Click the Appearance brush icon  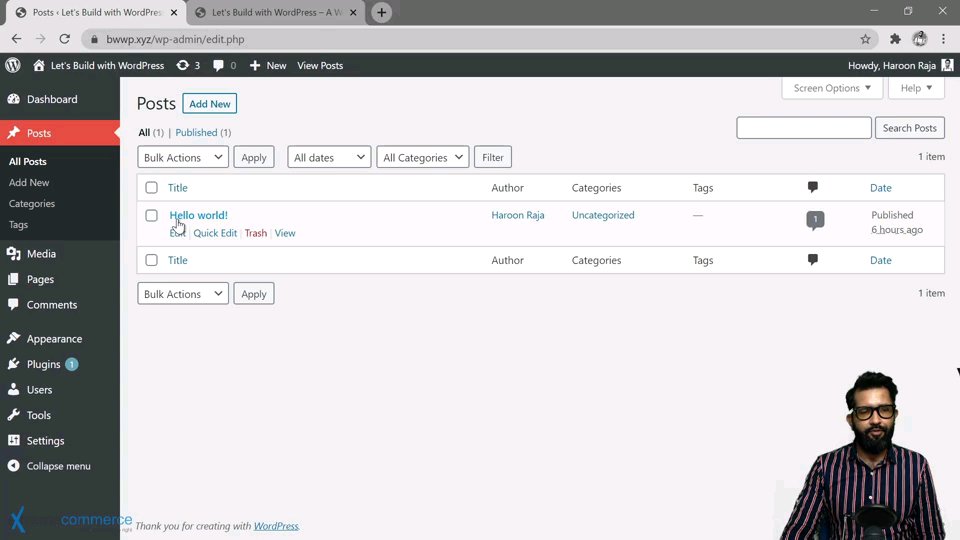point(13,338)
